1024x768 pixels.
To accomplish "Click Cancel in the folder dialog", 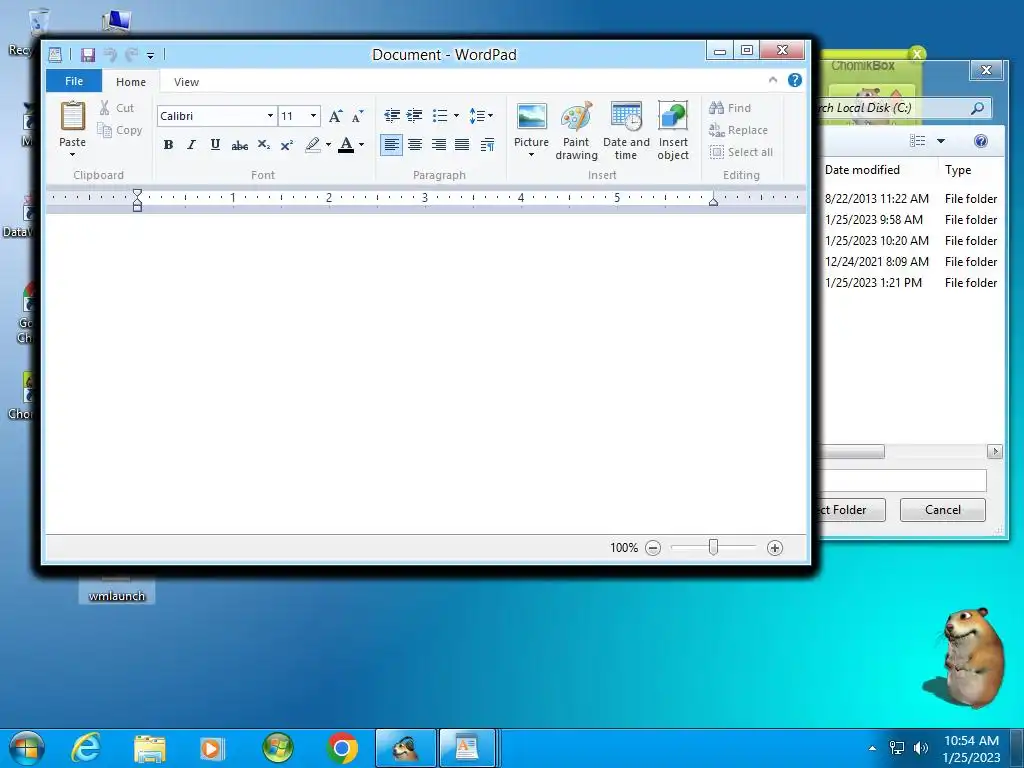I will 942,510.
